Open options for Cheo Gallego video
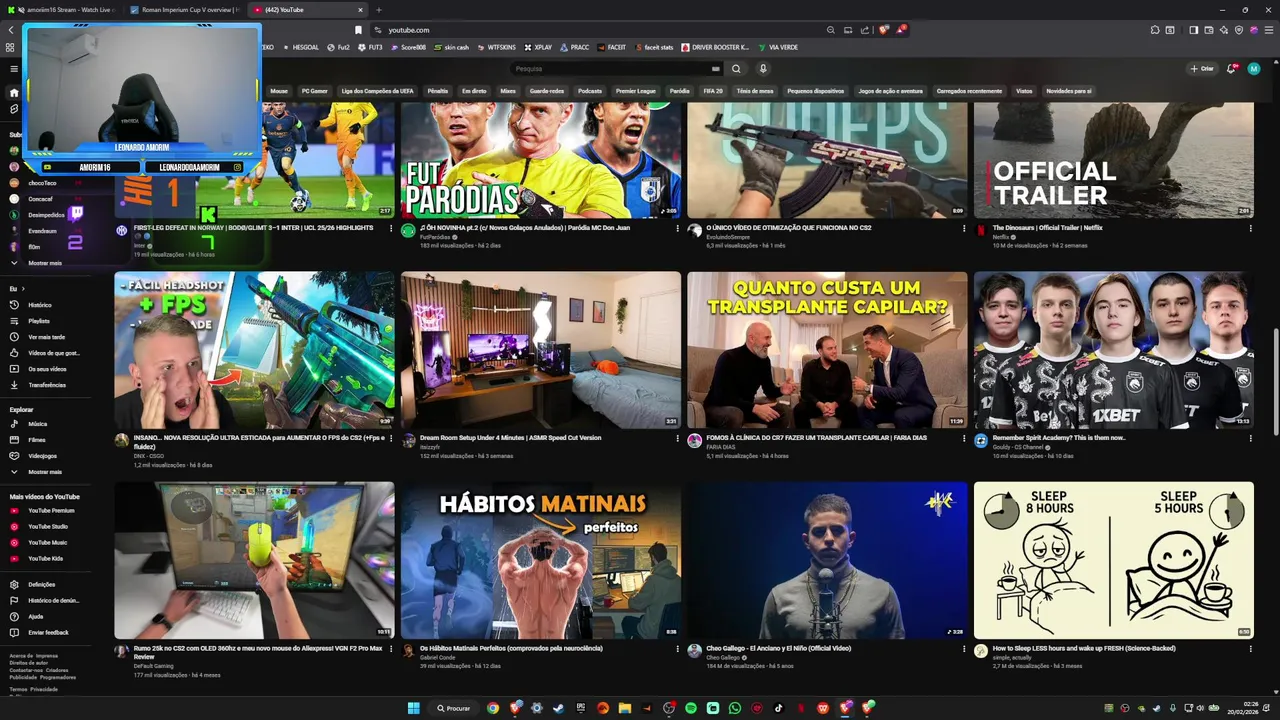This screenshot has width=1280, height=720. click(x=964, y=648)
